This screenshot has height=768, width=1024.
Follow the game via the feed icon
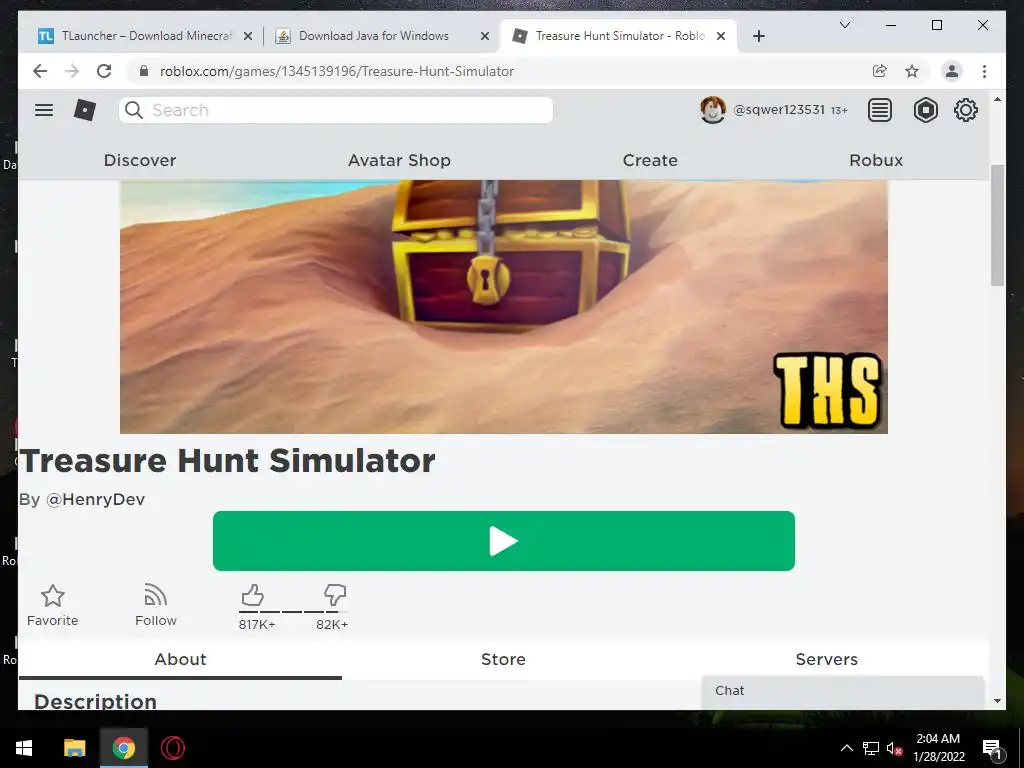pos(155,595)
